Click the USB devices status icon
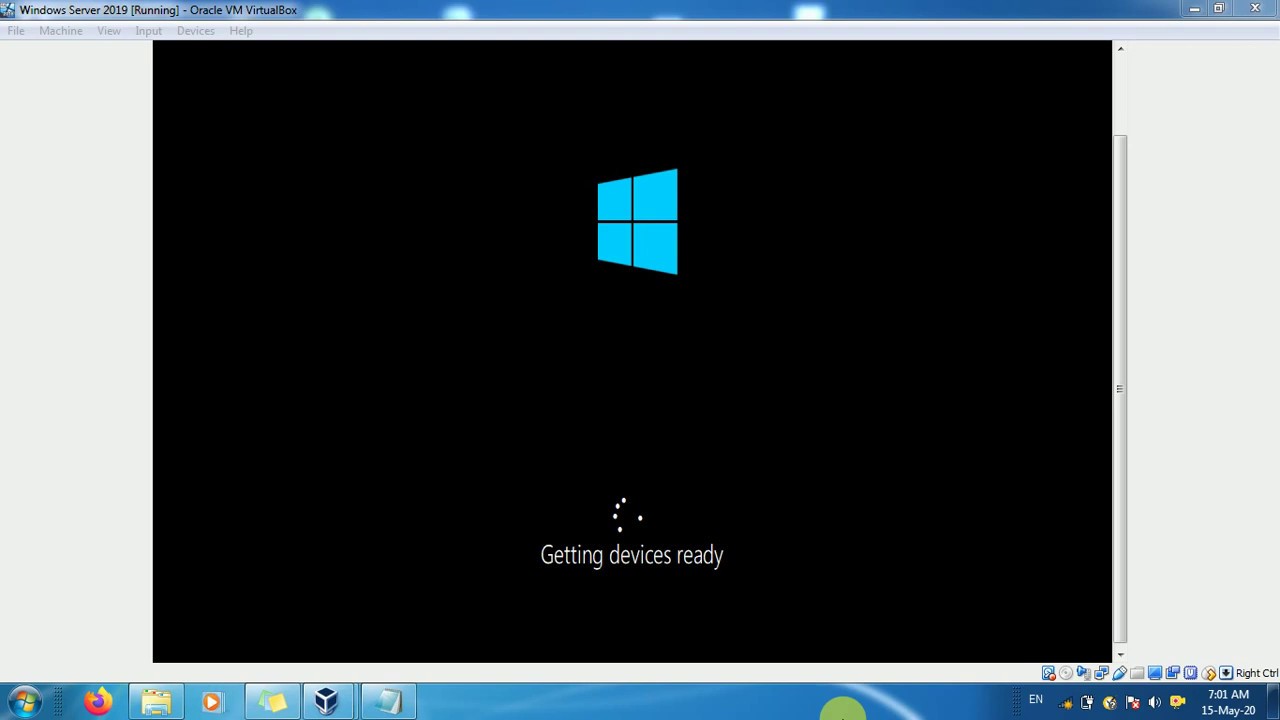1280x720 pixels. [1120, 673]
